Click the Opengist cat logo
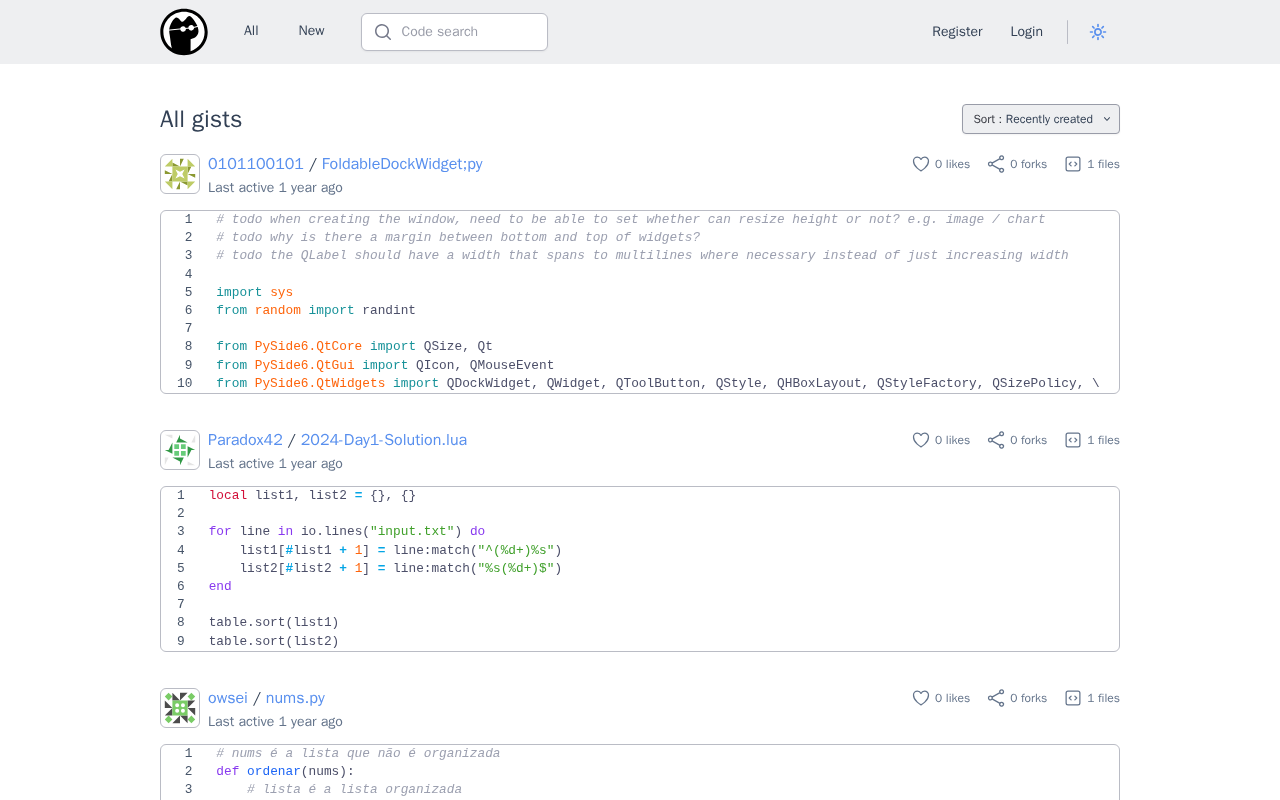The width and height of the screenshot is (1280, 800). pyautogui.click(x=184, y=32)
